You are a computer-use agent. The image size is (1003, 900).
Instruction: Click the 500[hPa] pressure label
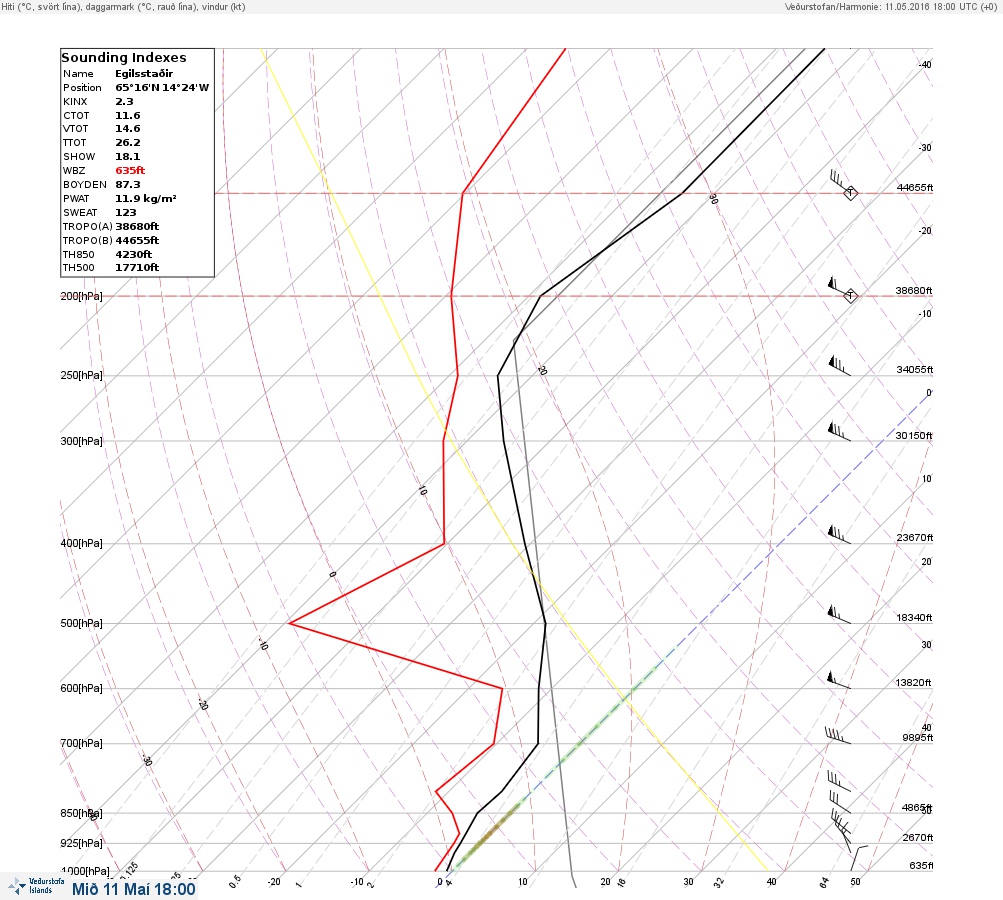click(x=81, y=624)
